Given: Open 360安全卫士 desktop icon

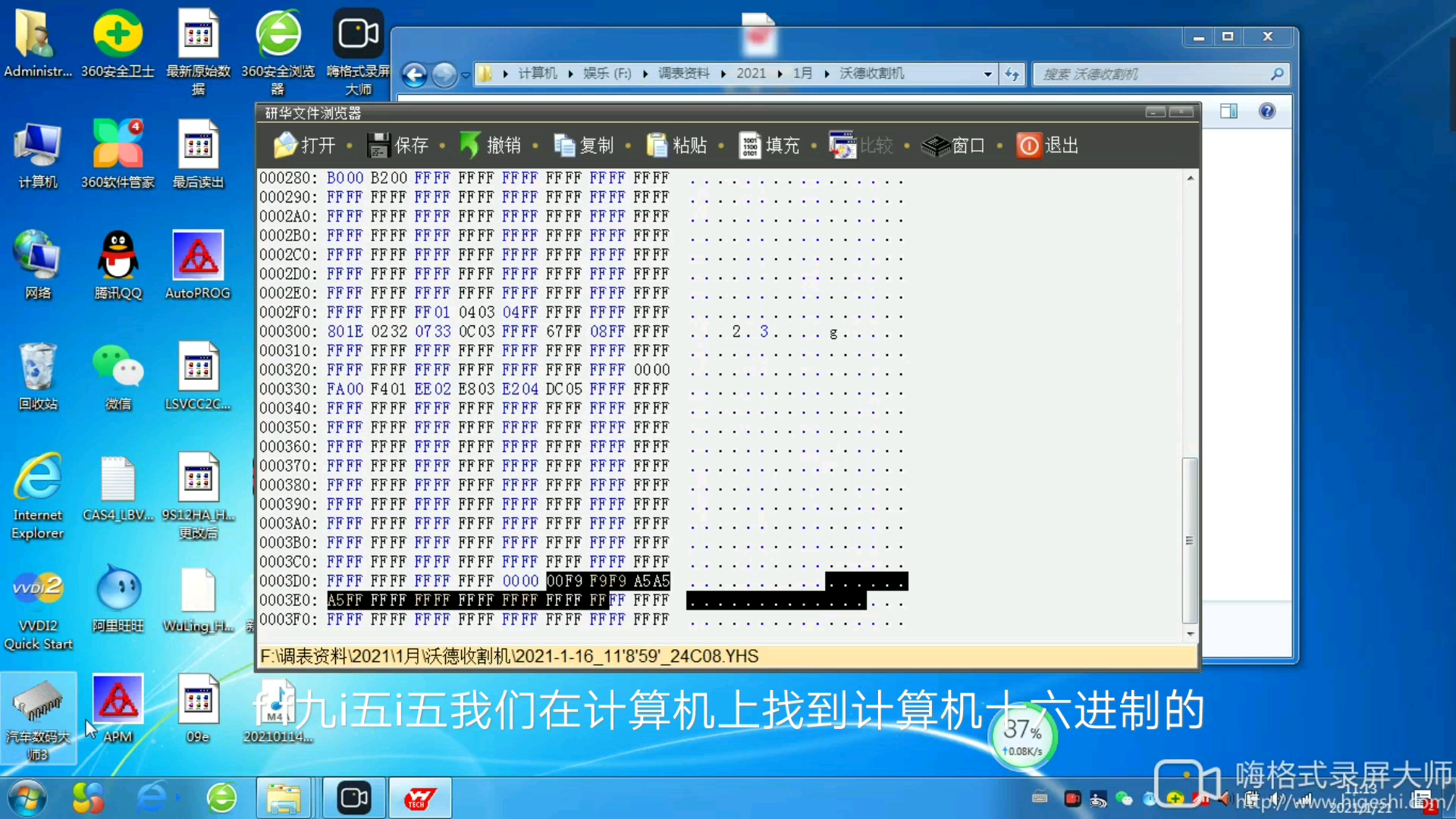Looking at the screenshot, I should click(118, 44).
